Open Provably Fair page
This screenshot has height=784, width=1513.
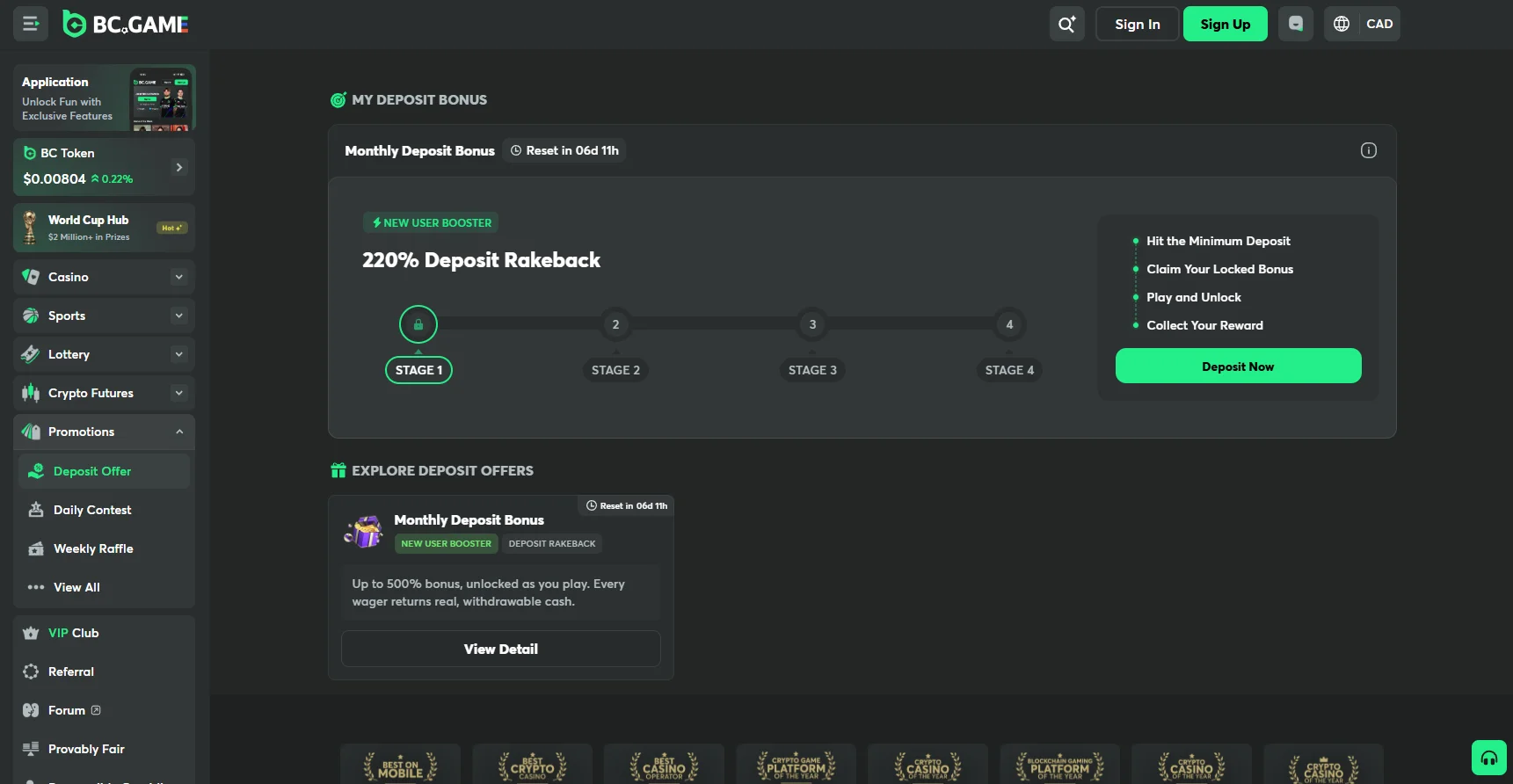coord(104,749)
